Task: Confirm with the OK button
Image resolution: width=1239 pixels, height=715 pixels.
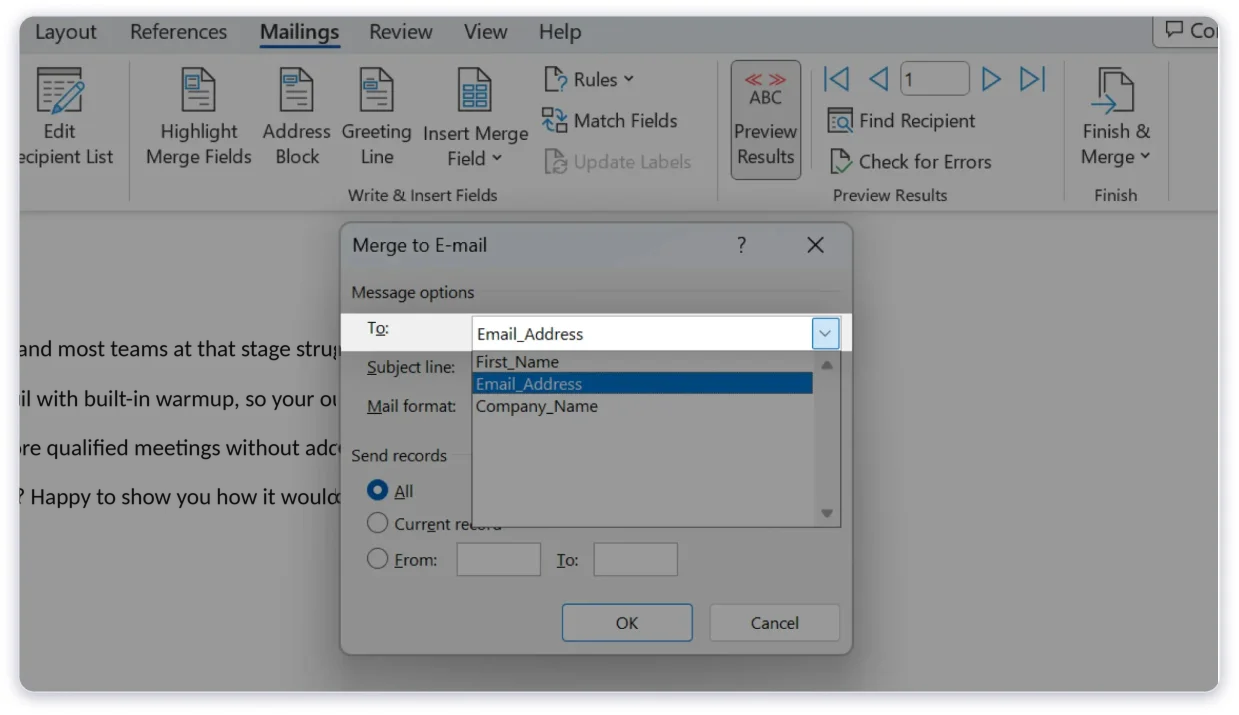Action: tap(627, 622)
